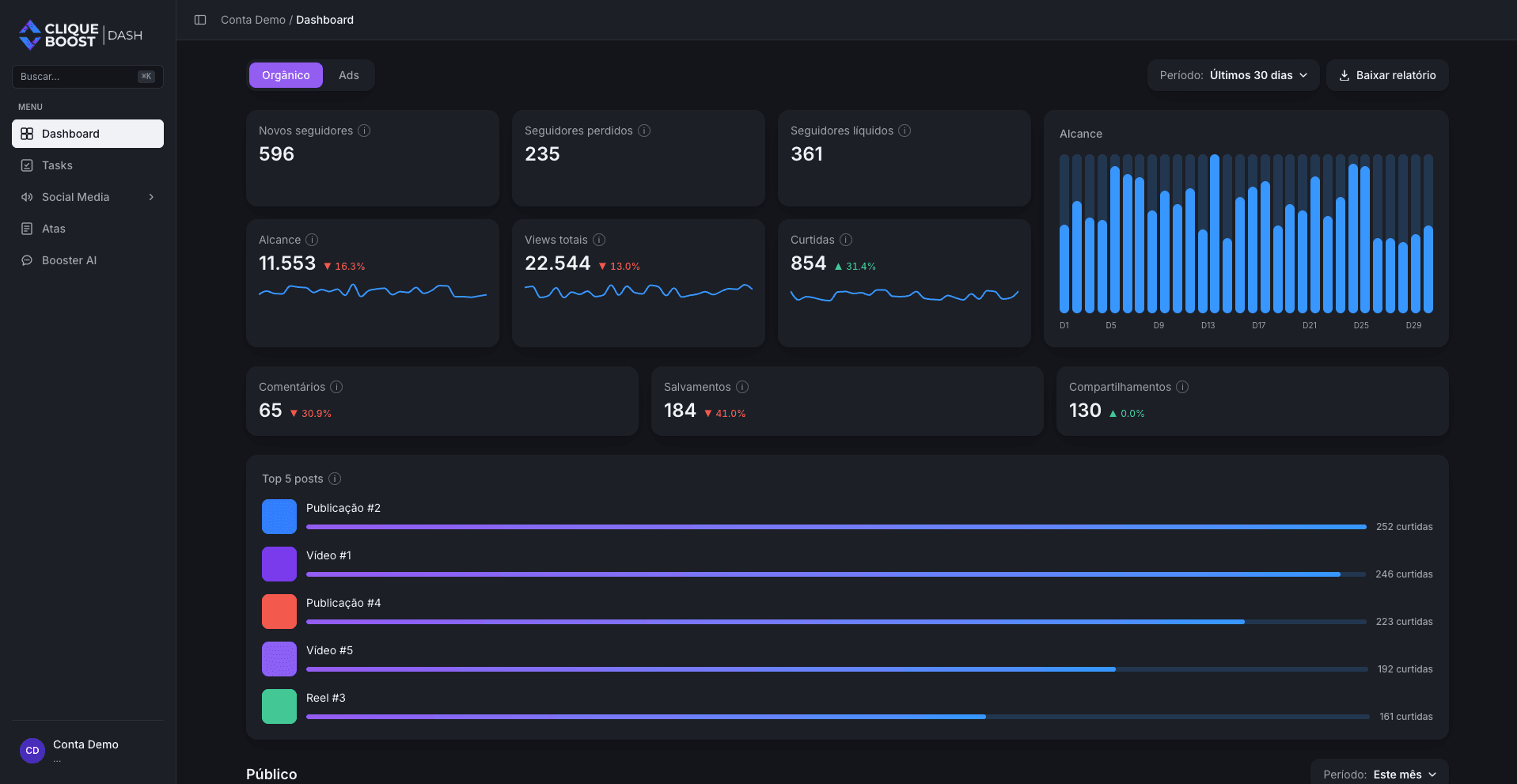Click the Reel #3 green thumbnail

coord(279,706)
